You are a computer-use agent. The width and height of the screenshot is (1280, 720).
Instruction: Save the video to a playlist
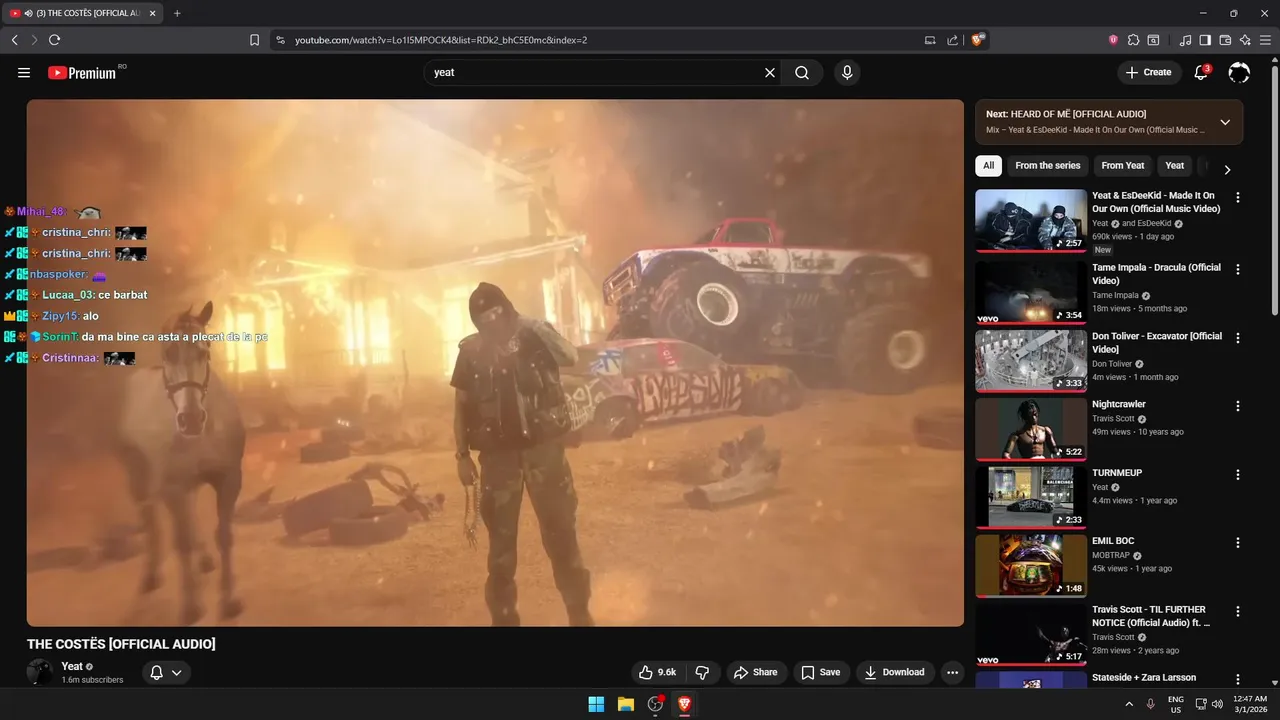click(821, 672)
